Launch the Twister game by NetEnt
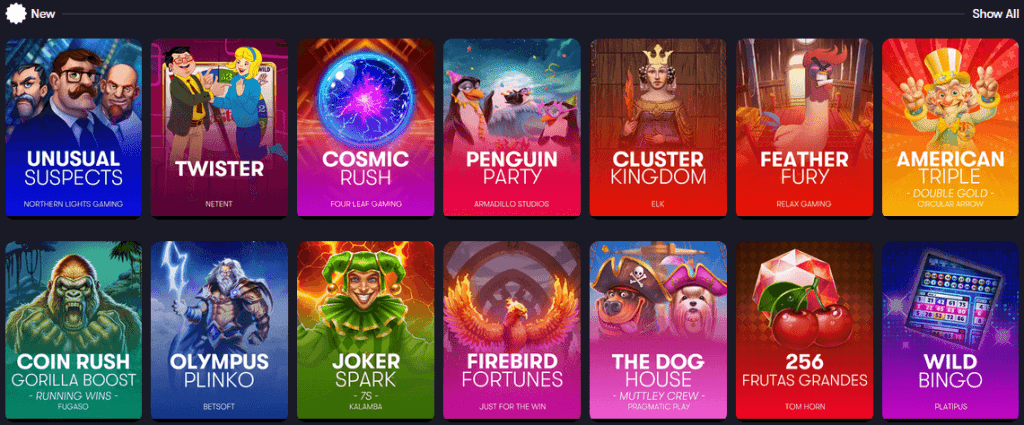The height and width of the screenshot is (425, 1024). pyautogui.click(x=219, y=128)
